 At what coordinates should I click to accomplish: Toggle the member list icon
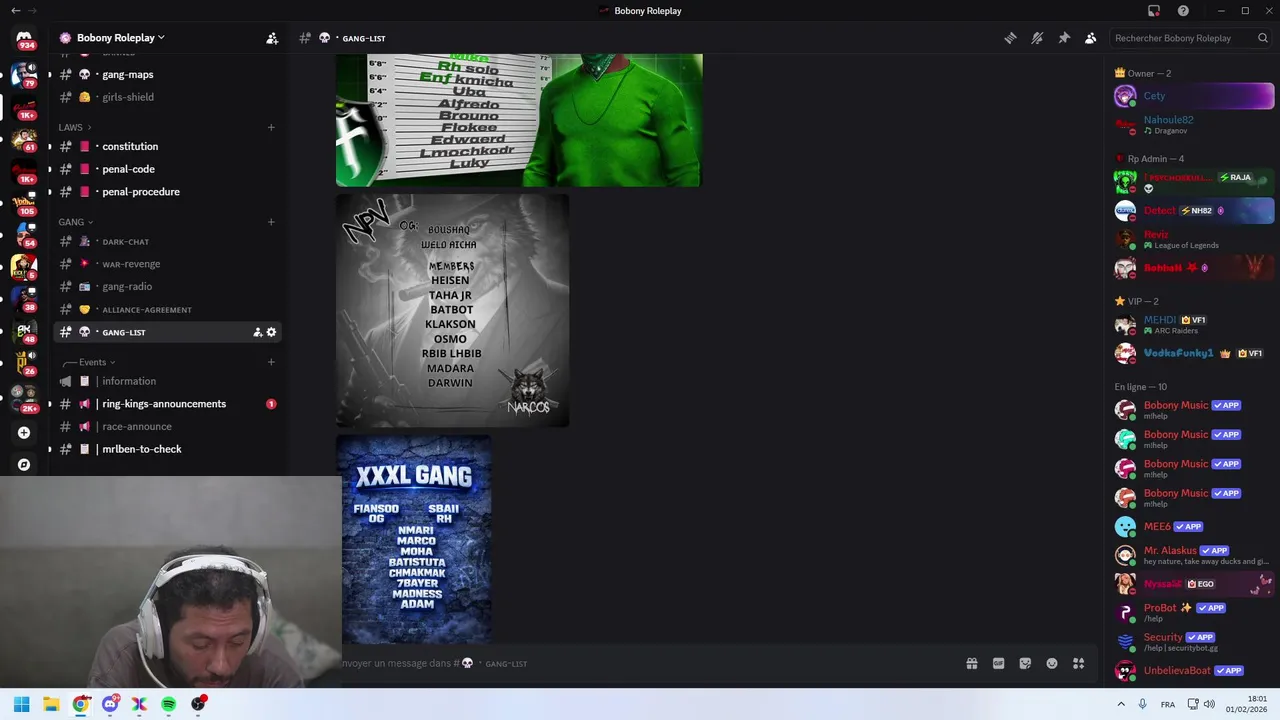click(1091, 38)
